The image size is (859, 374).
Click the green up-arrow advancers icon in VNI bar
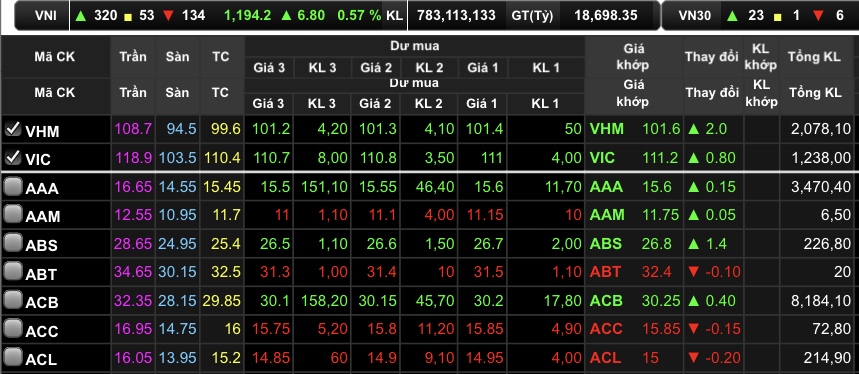81,15
